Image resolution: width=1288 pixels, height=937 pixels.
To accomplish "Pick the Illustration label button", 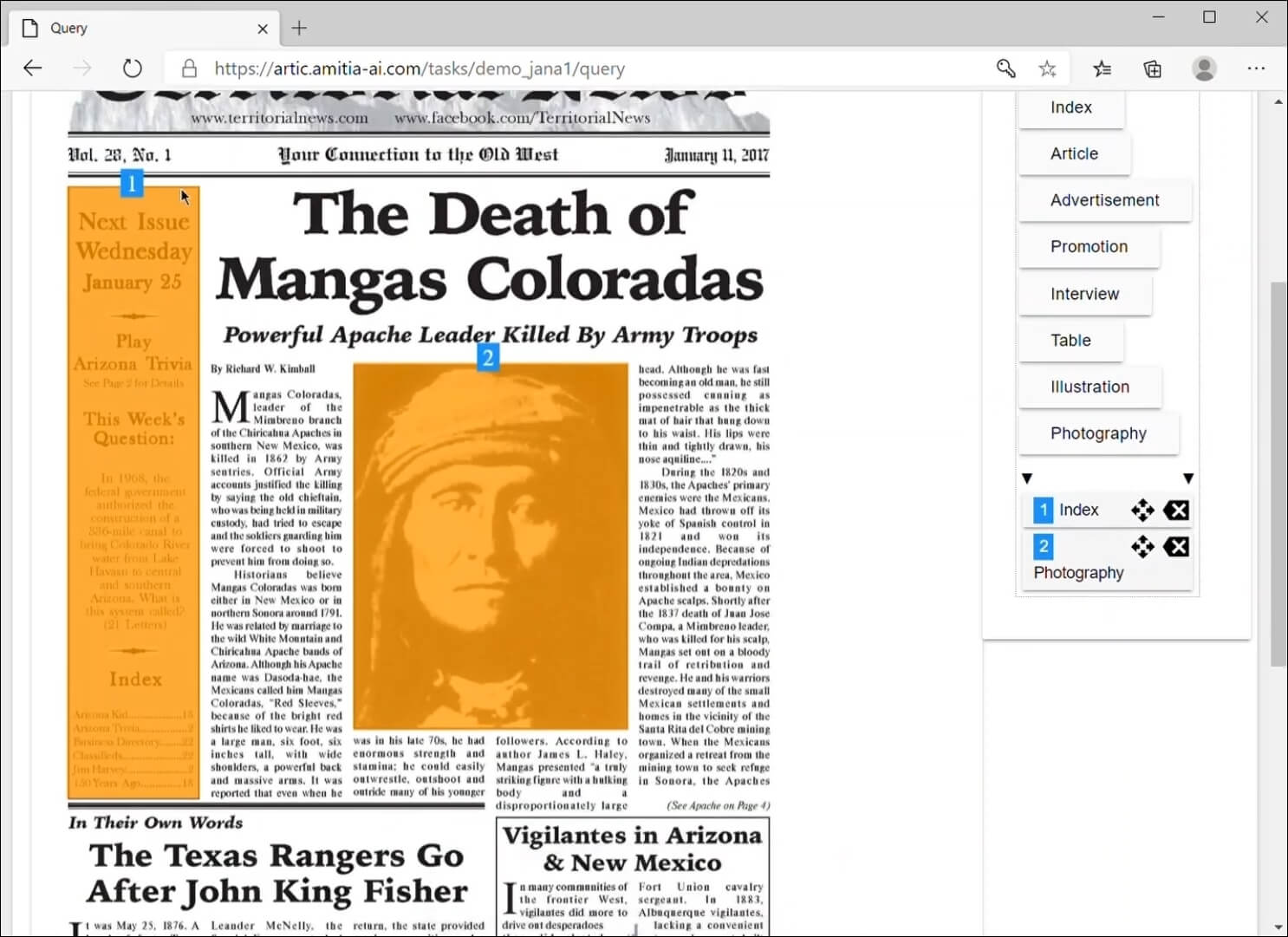I will point(1090,387).
